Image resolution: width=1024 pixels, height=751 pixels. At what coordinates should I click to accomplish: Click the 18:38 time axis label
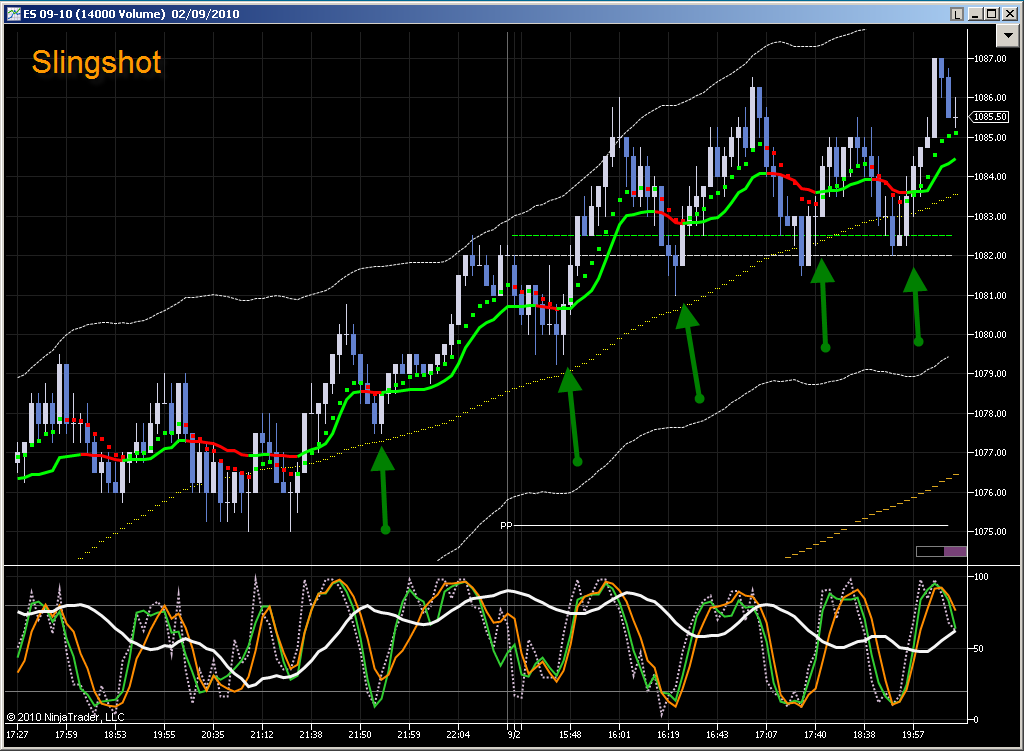click(864, 735)
